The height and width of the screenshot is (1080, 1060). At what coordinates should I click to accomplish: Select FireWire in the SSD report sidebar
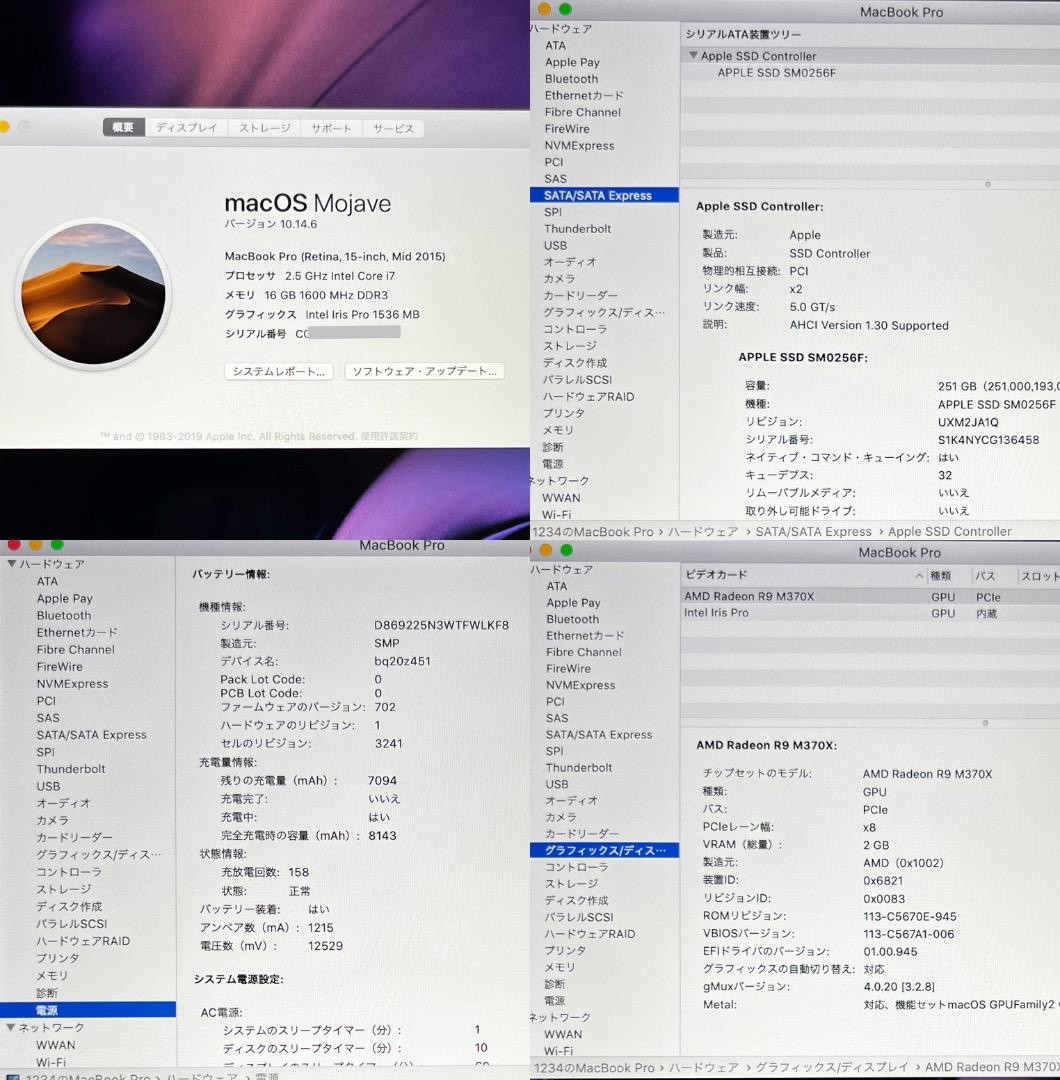567,129
